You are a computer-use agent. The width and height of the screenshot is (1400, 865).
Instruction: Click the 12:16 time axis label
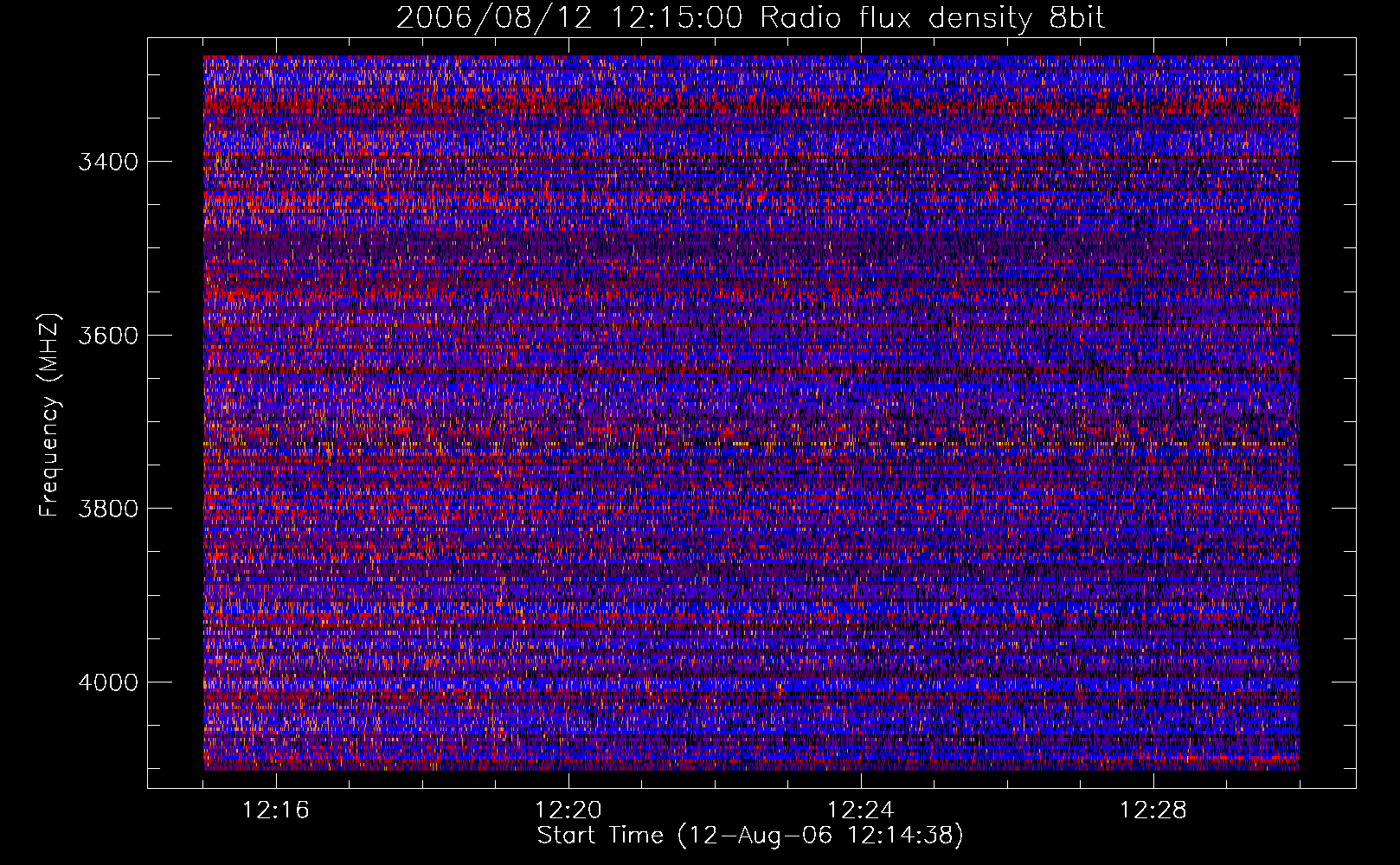point(276,811)
